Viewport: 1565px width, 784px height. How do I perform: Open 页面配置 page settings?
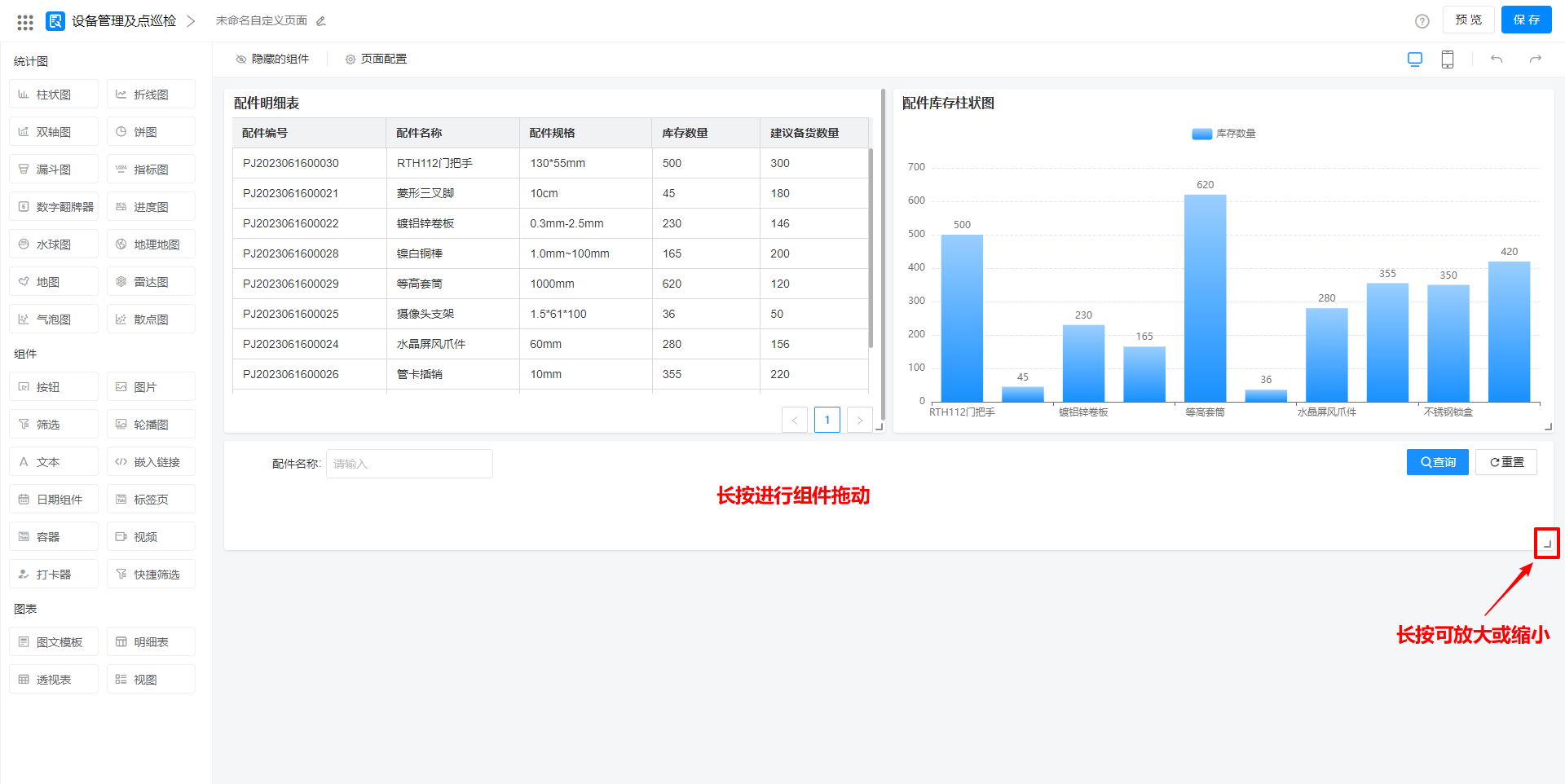[376, 59]
